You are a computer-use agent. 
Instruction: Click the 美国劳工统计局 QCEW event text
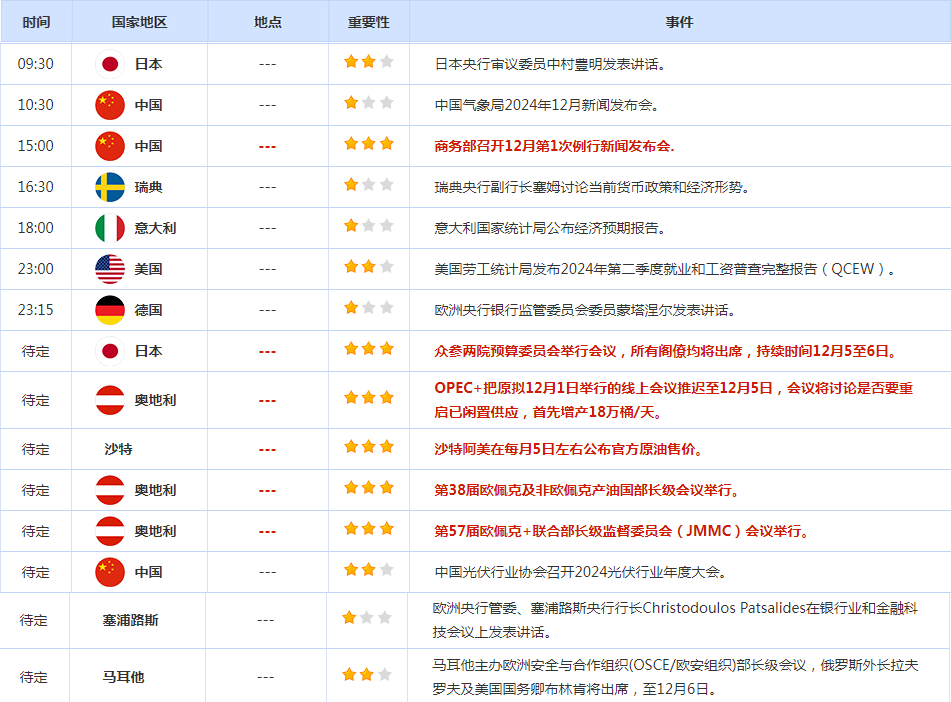pyautogui.click(x=665, y=269)
